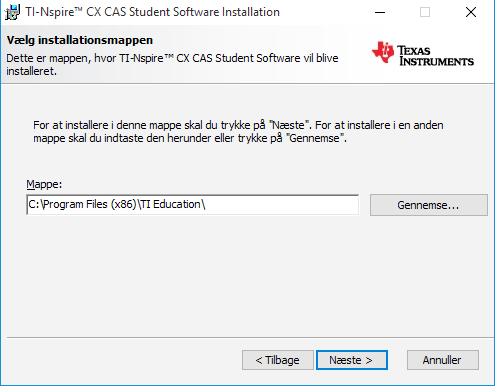Click the Dette er mappen description text
The height and width of the screenshot is (386, 495).
[172, 64]
